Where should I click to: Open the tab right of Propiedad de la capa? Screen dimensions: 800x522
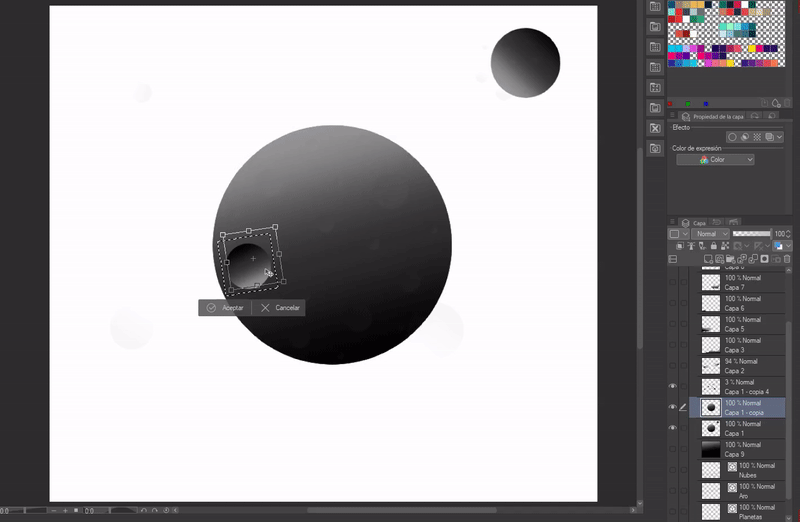(x=755, y=116)
